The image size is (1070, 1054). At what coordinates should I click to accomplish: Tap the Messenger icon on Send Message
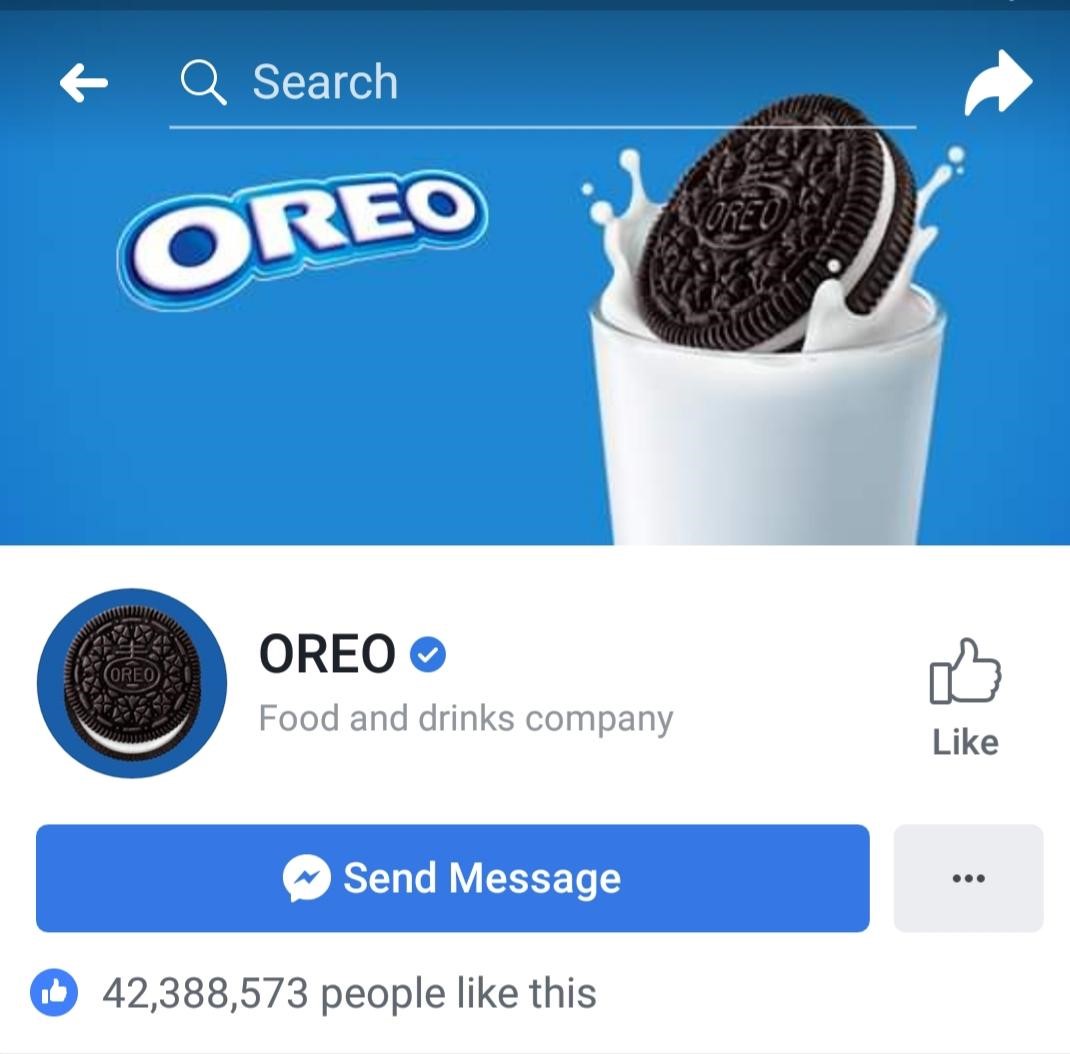306,878
